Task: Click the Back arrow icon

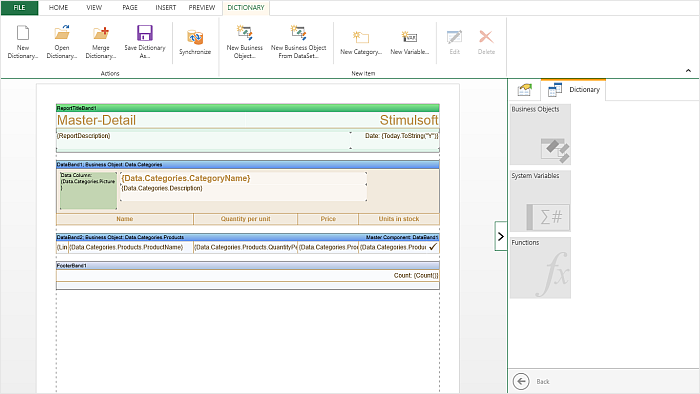Action: (x=521, y=382)
